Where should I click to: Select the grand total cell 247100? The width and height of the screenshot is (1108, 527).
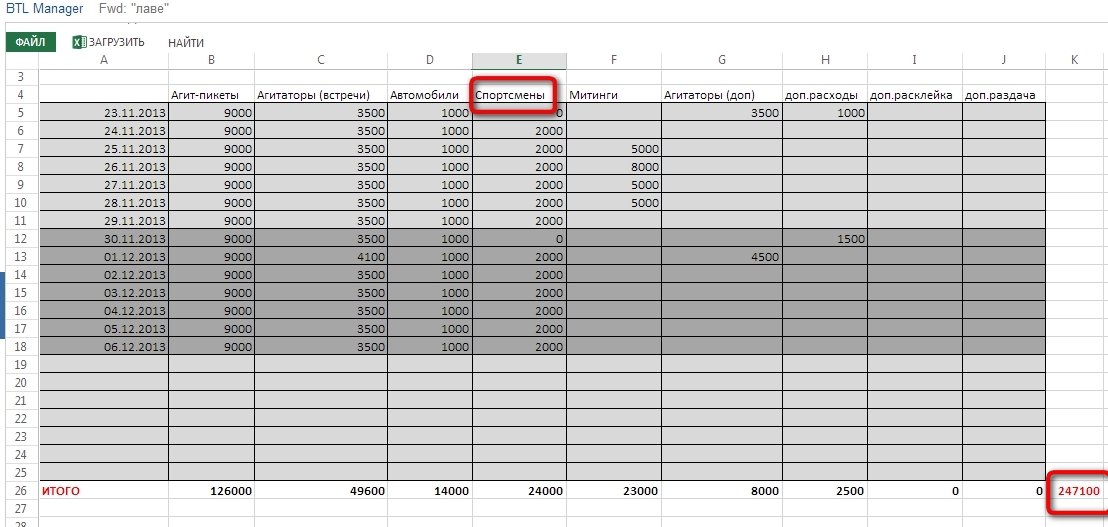pos(1076,491)
